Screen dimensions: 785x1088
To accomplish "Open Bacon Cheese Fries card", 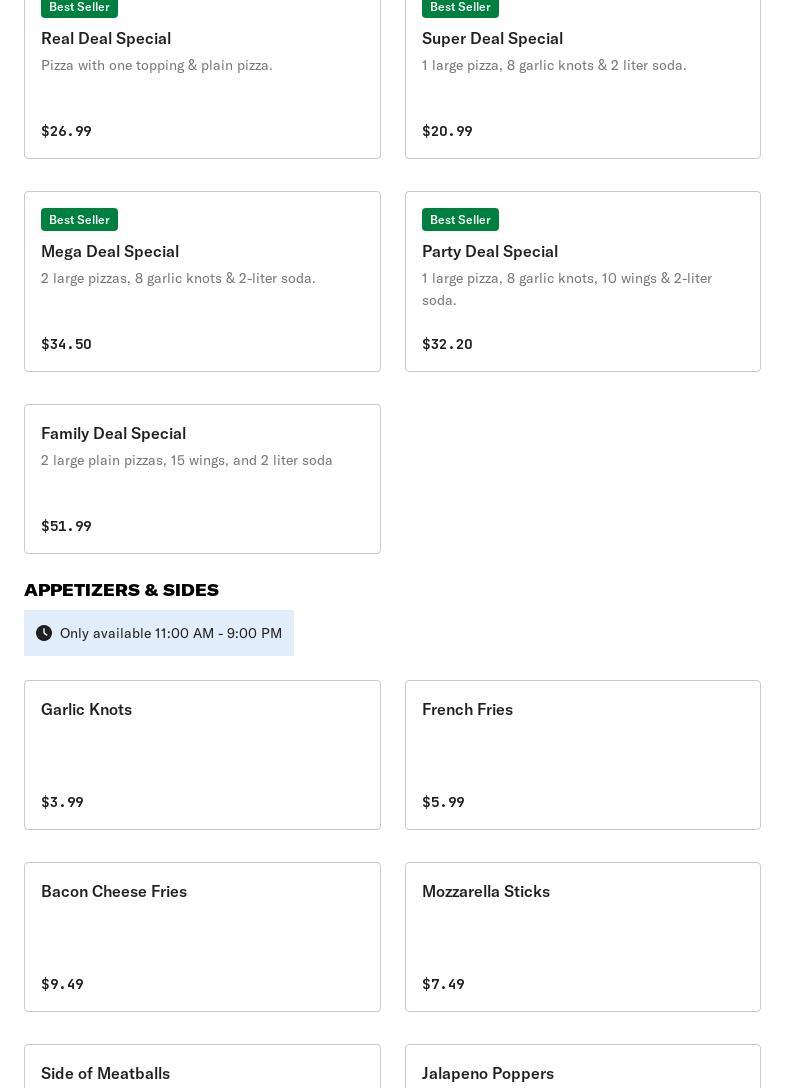I will pyautogui.click(x=202, y=937).
